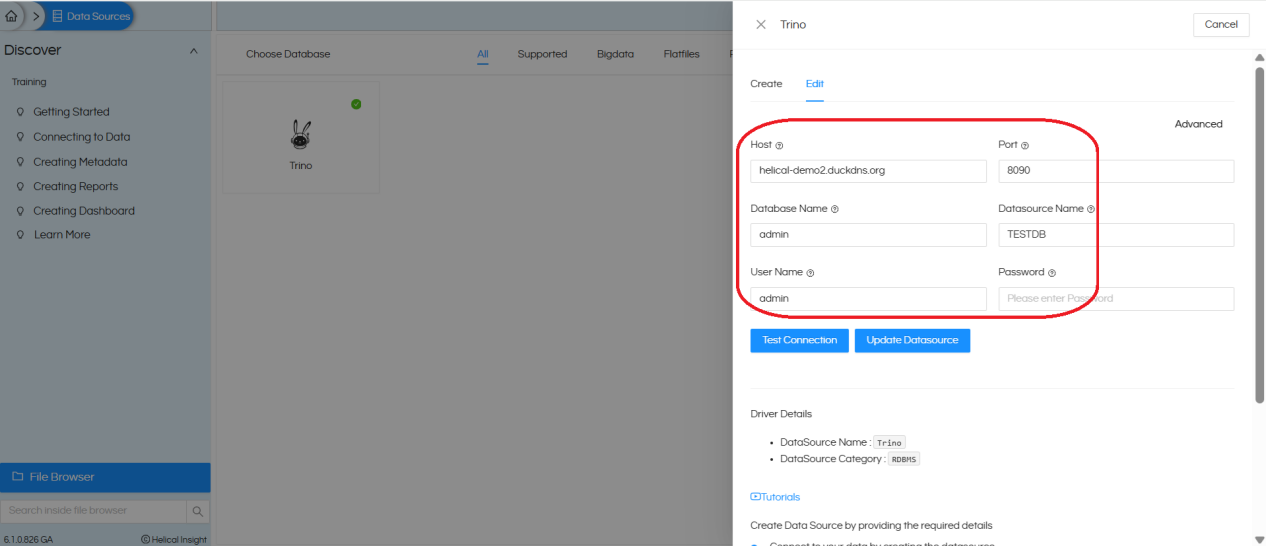Select the Supported database tab

pos(542,55)
